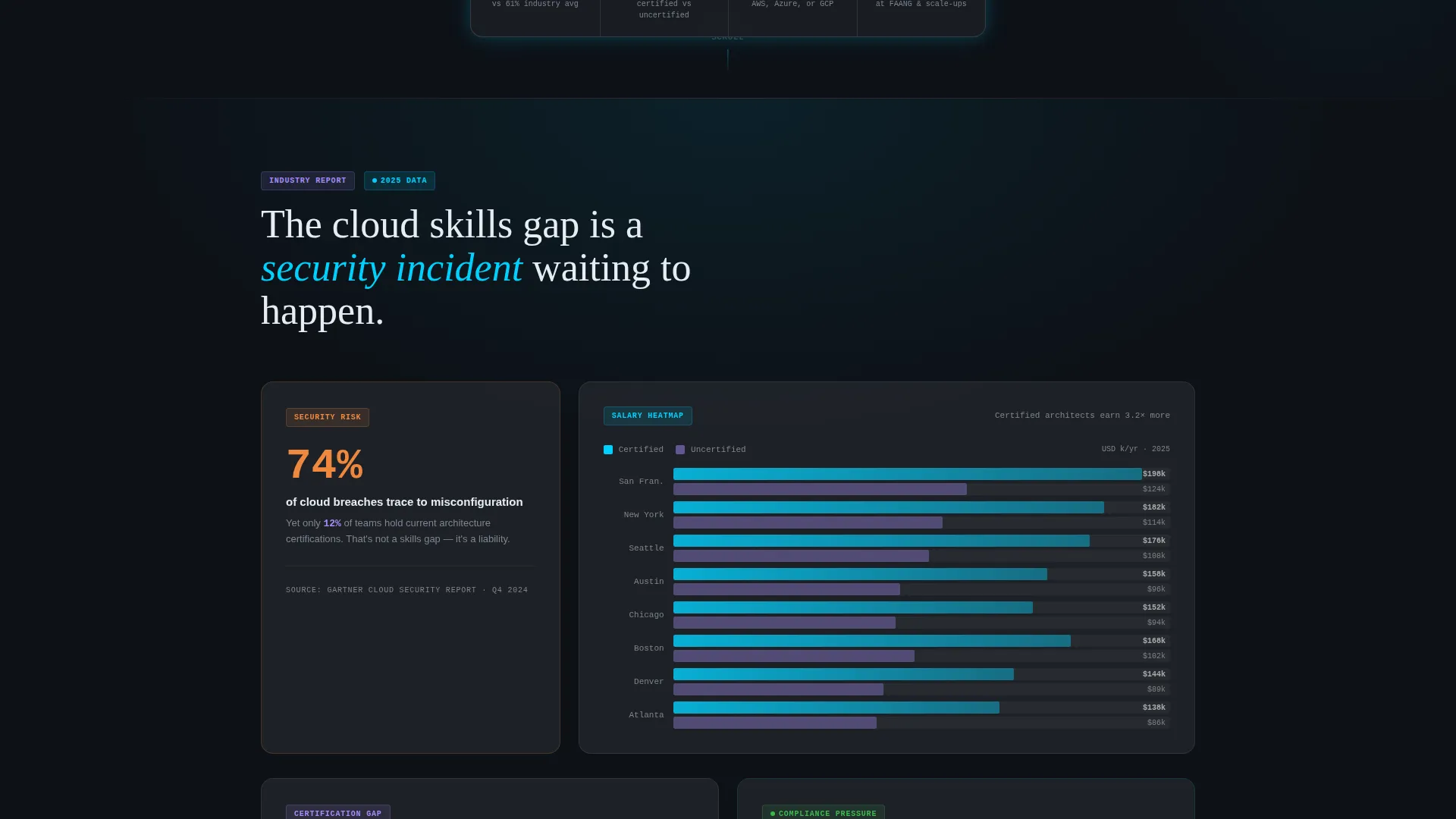Click the 'at FAANG & scale-ups' stat caption
This screenshot has width=1456, height=819.
point(921,4)
